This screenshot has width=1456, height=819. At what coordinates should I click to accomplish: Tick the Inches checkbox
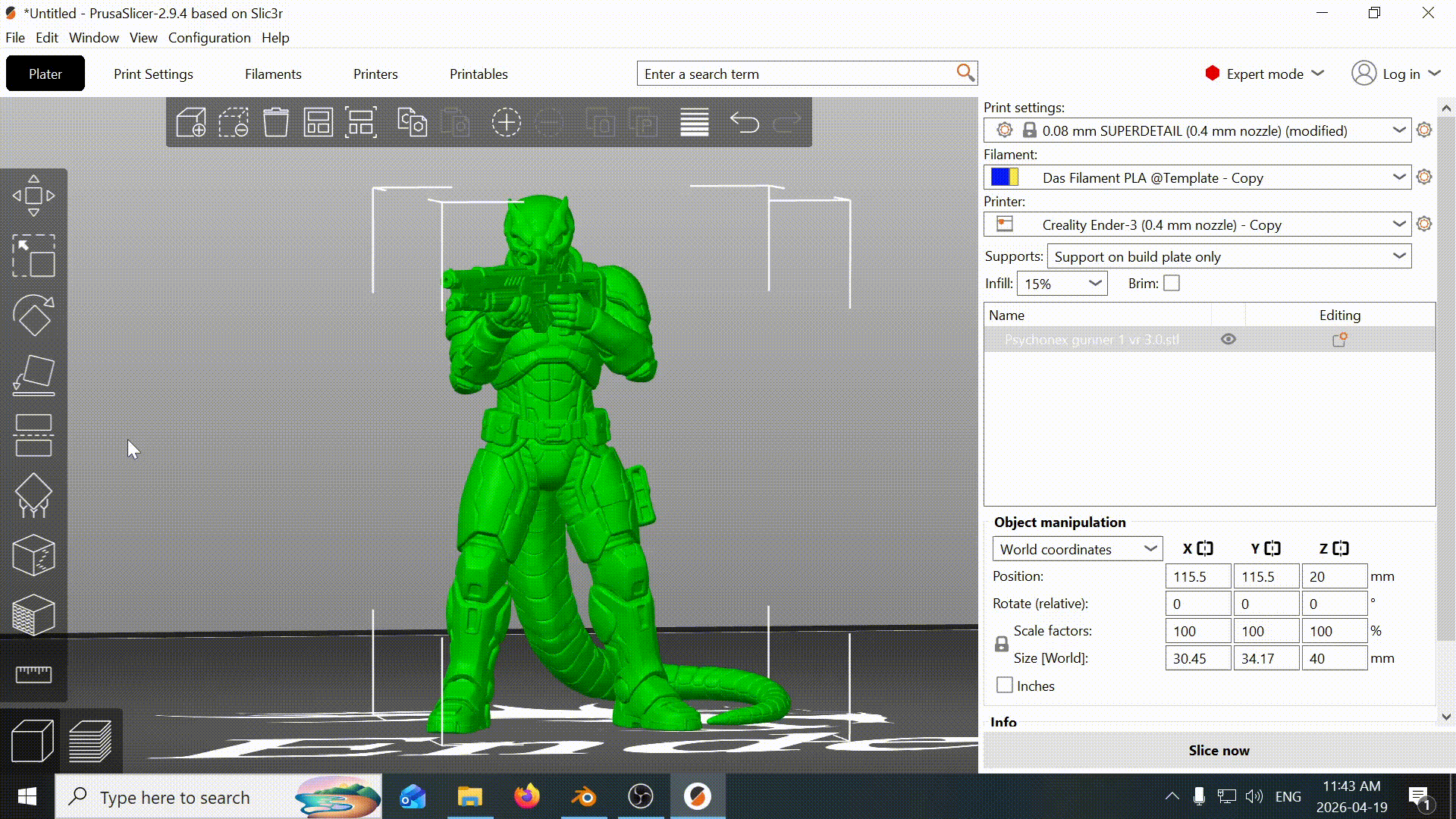1005,686
